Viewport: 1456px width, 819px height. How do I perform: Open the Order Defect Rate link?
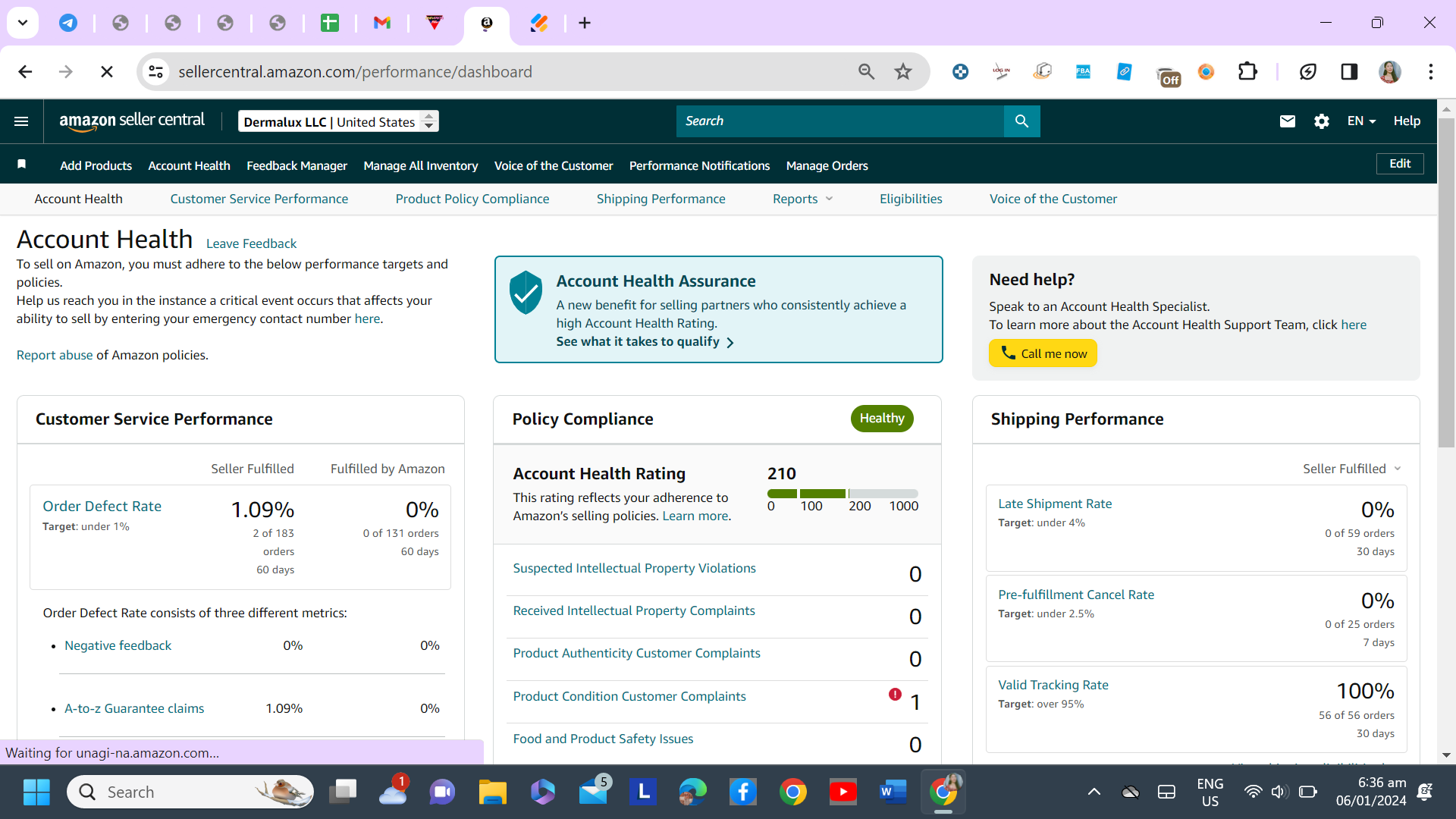tap(102, 506)
